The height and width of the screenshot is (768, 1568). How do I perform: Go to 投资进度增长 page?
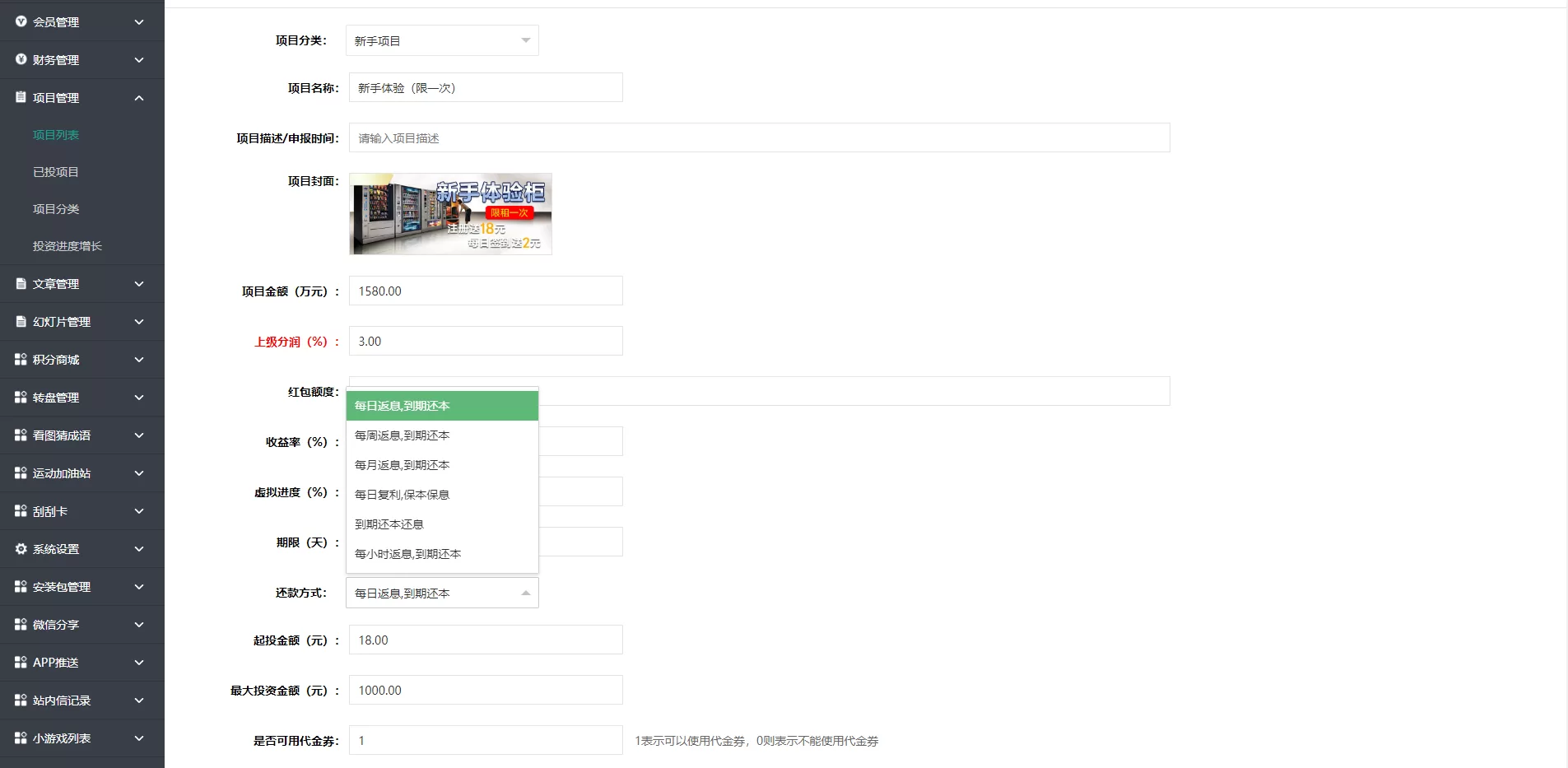(x=67, y=246)
